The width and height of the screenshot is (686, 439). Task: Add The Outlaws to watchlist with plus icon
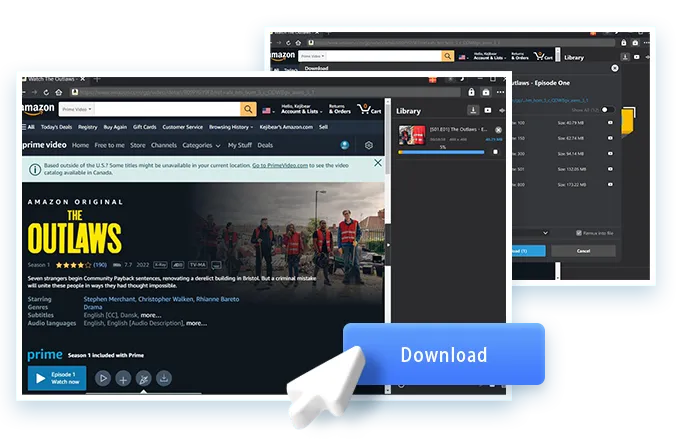[123, 379]
